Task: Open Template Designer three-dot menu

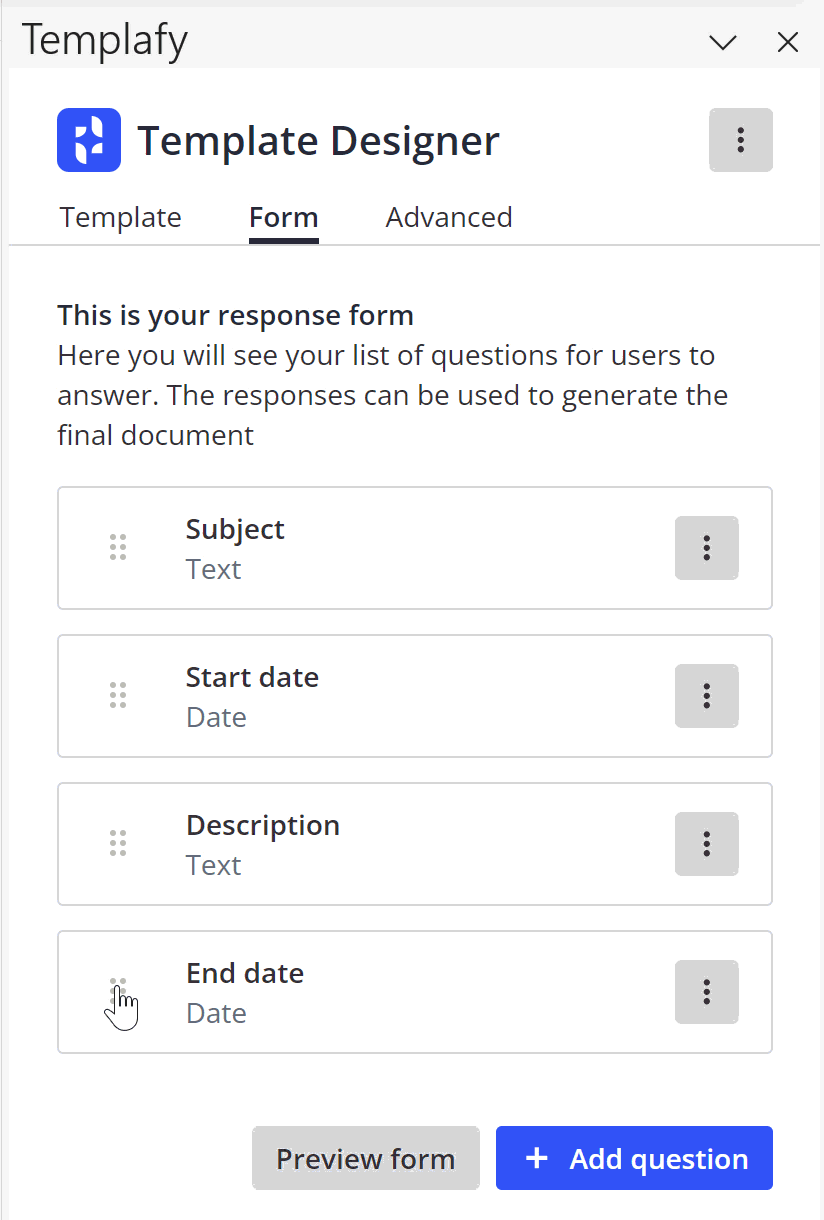Action: [x=741, y=140]
